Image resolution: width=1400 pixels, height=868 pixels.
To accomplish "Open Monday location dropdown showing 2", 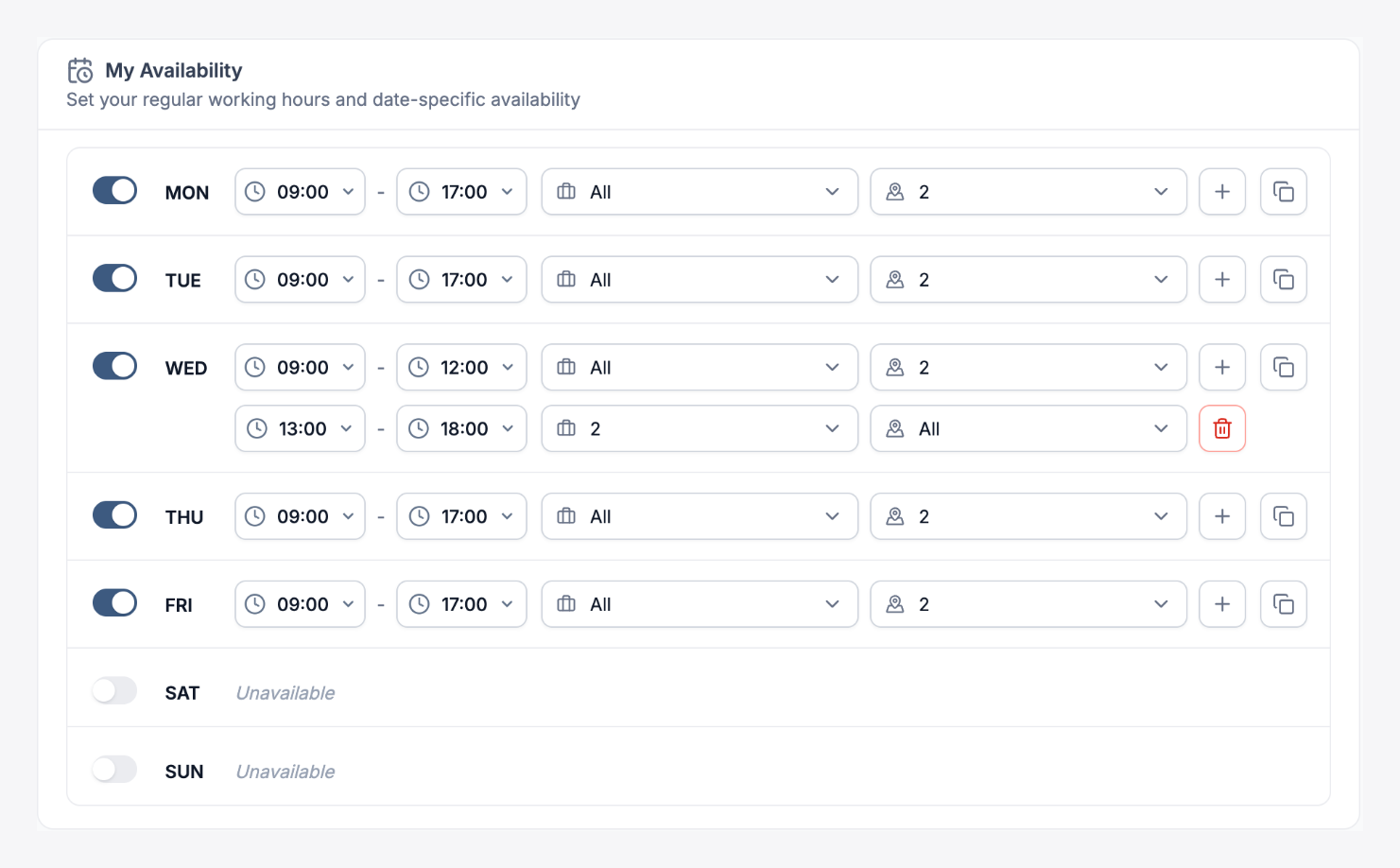I will [1028, 192].
